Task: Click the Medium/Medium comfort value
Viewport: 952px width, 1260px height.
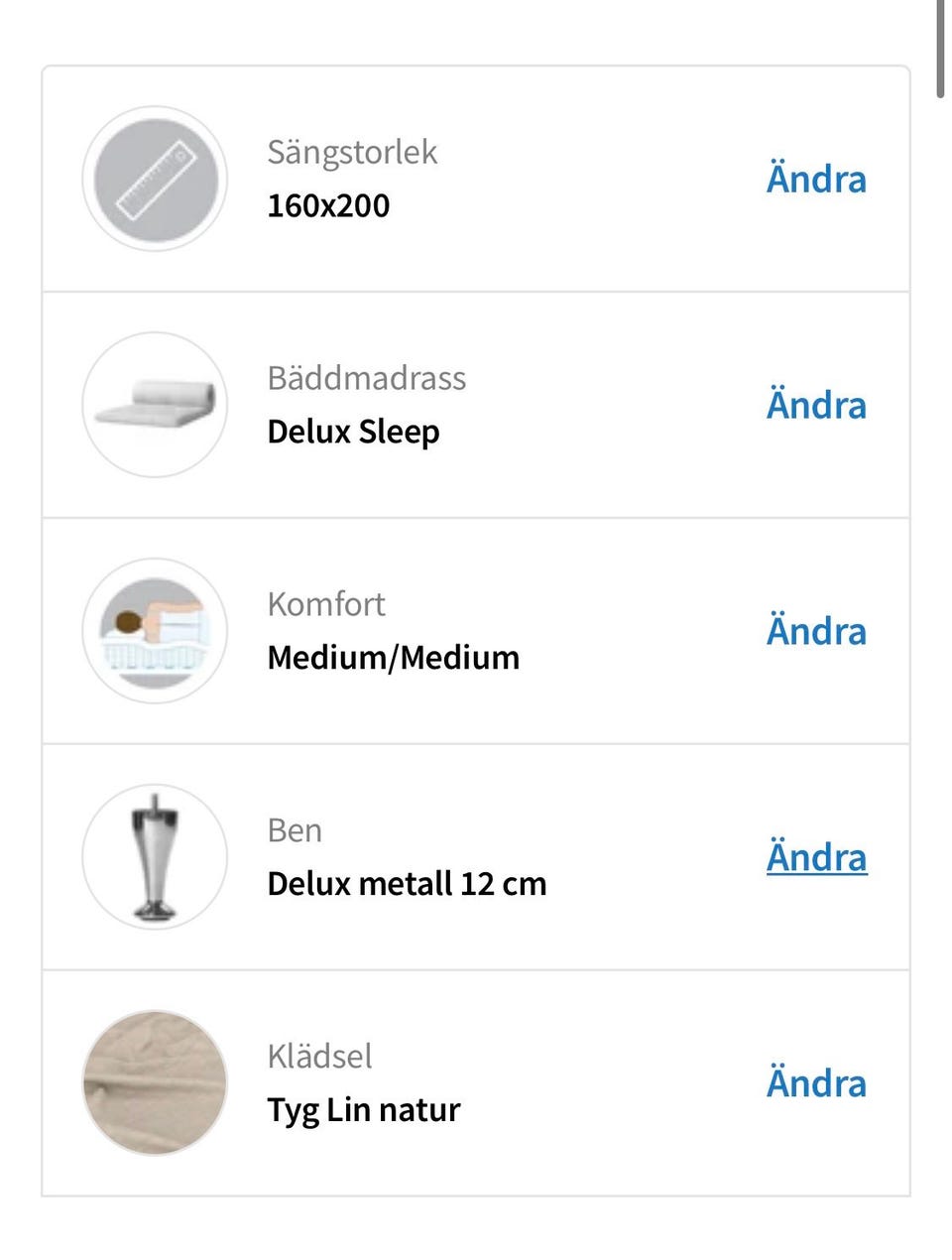Action: 393,658
